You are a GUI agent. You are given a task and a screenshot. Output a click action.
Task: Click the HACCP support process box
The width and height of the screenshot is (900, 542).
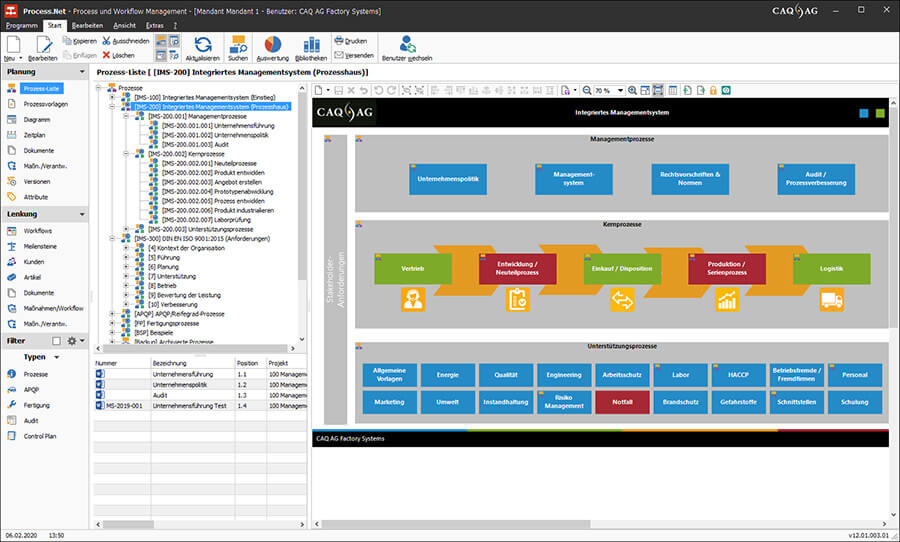pos(738,375)
